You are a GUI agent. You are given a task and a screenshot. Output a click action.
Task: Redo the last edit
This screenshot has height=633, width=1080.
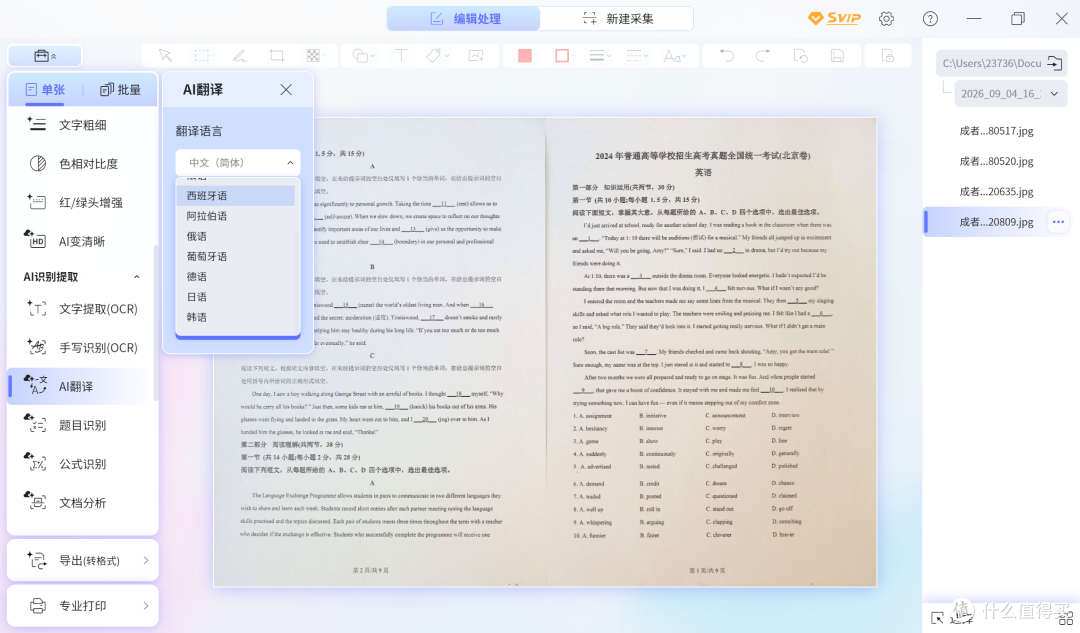(x=762, y=56)
